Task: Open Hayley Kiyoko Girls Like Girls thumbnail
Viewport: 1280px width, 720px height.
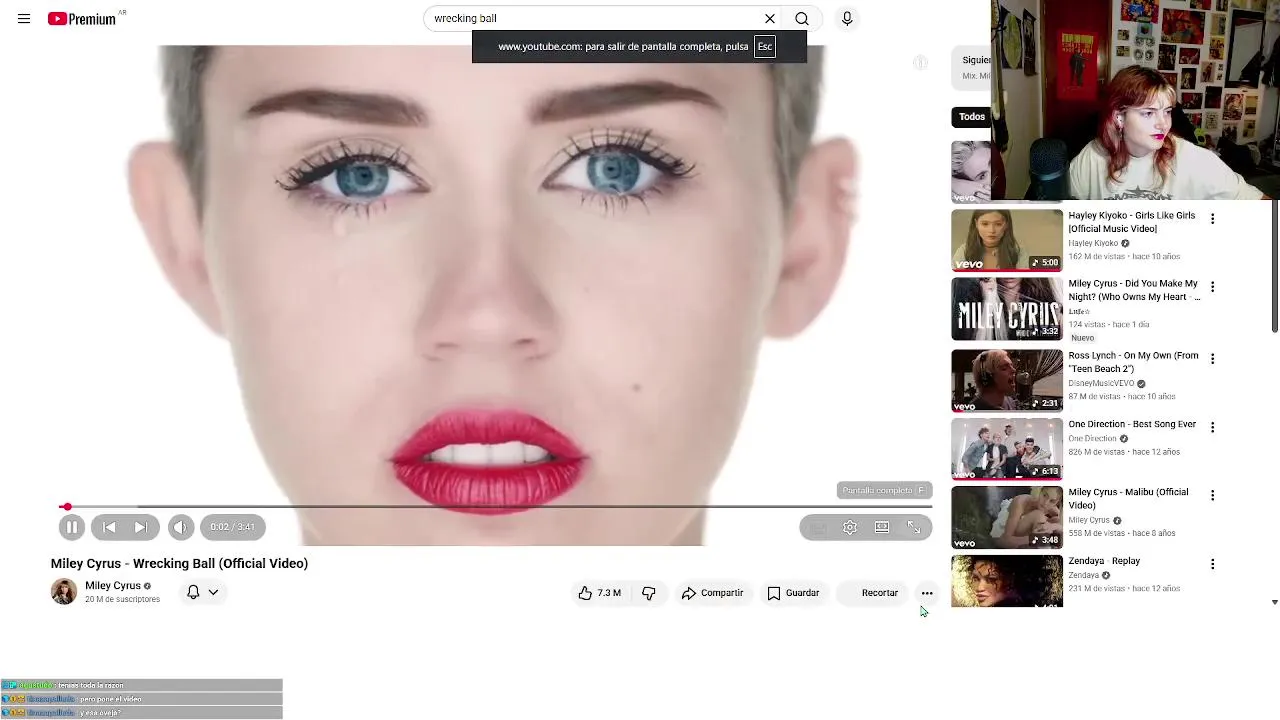Action: click(1007, 240)
